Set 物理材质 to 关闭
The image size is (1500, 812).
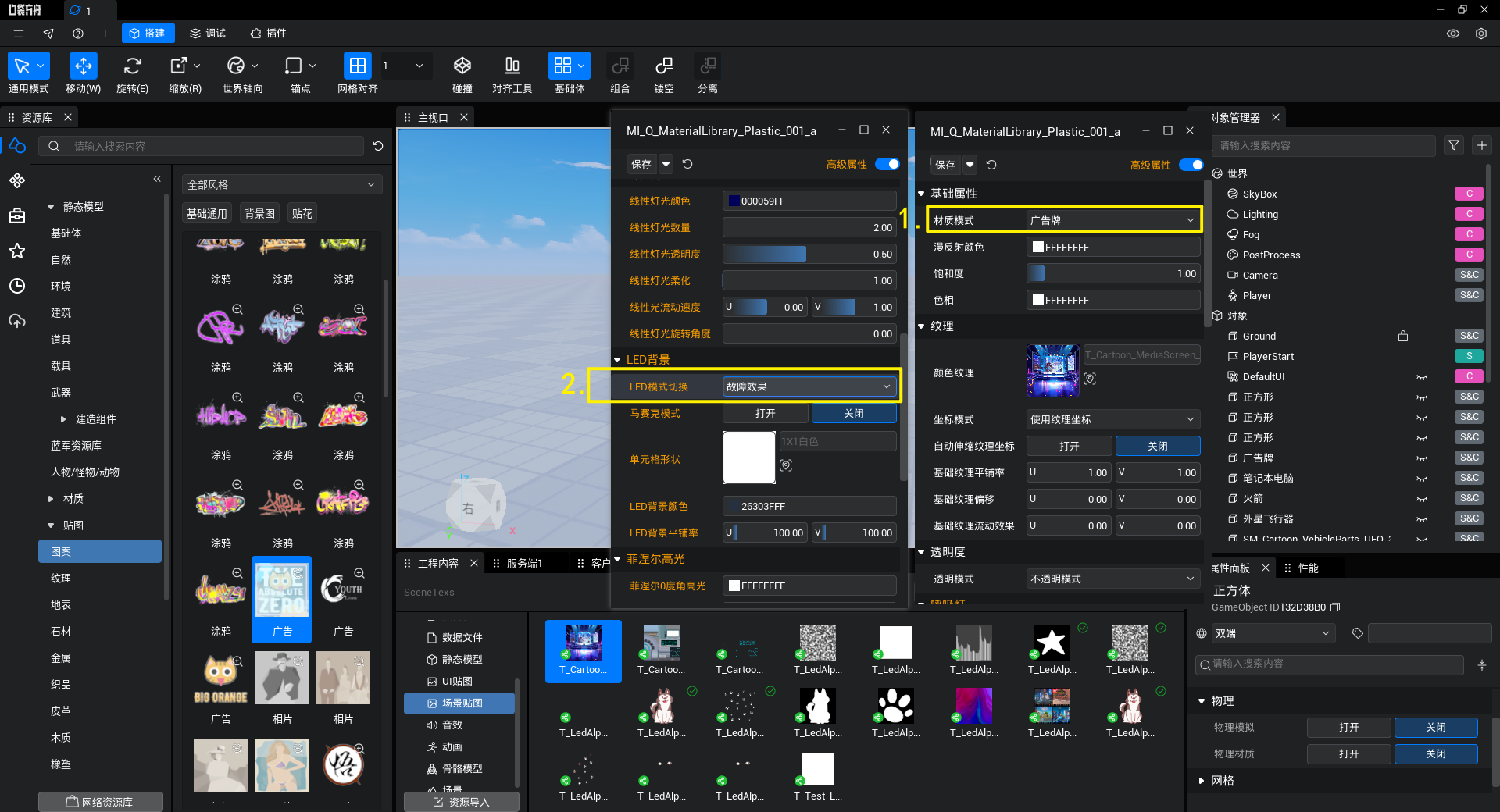[1436, 753]
